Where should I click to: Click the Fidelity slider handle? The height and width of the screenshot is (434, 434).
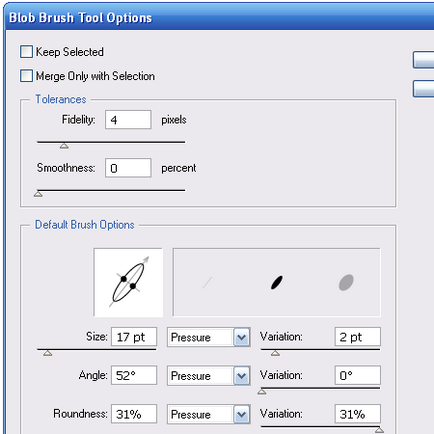click(x=64, y=146)
